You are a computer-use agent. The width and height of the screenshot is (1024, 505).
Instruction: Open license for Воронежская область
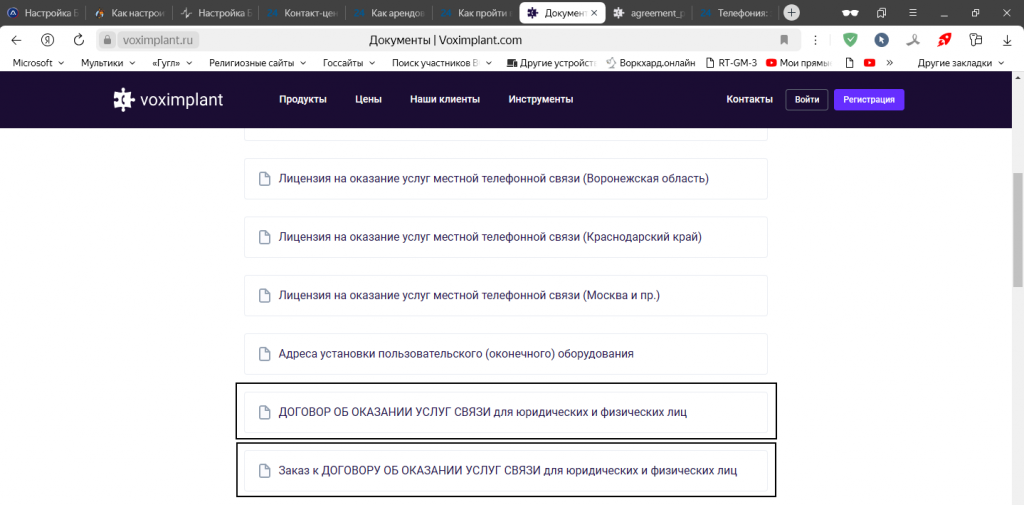pos(505,179)
